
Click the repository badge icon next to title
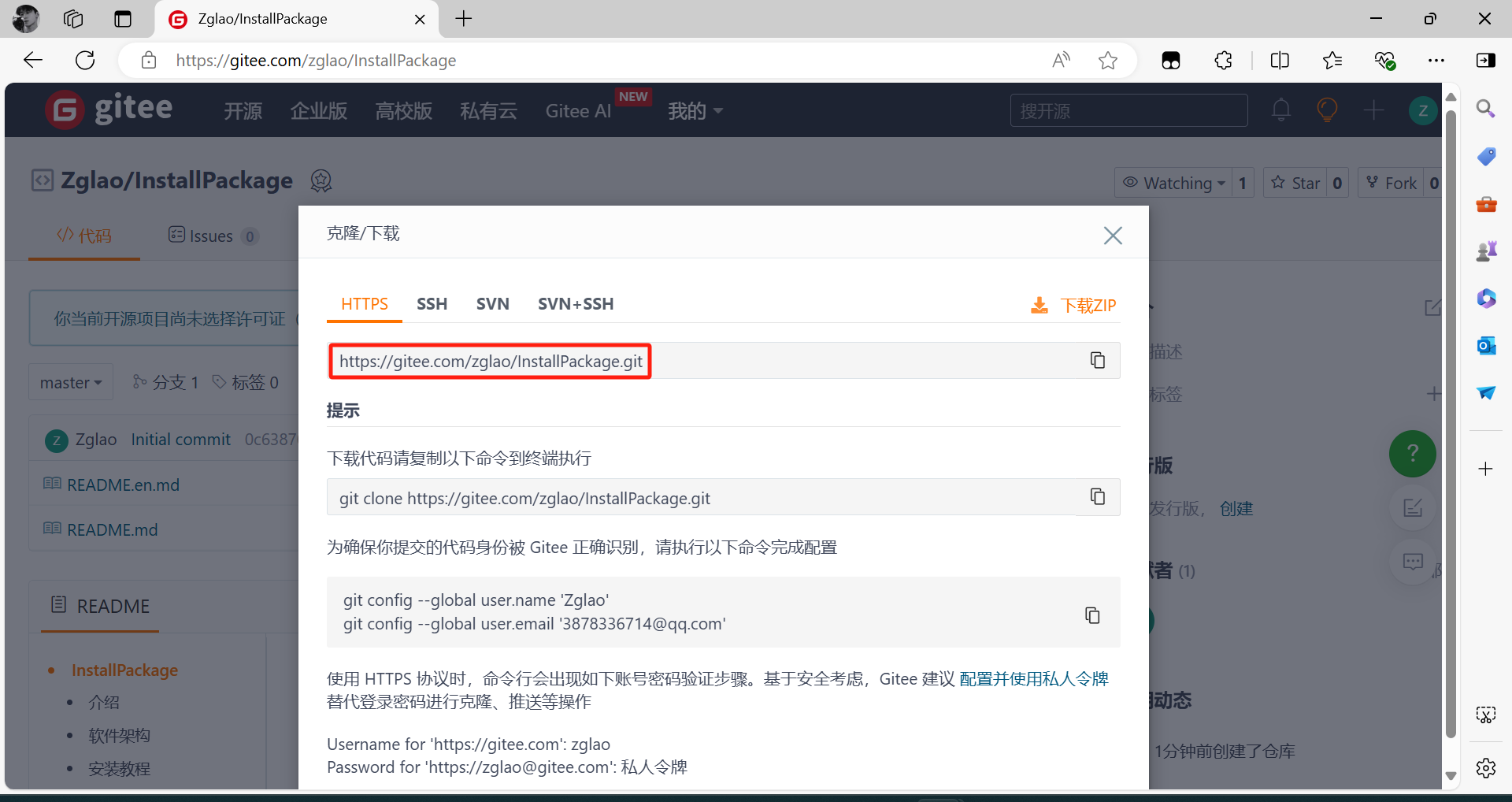click(321, 180)
